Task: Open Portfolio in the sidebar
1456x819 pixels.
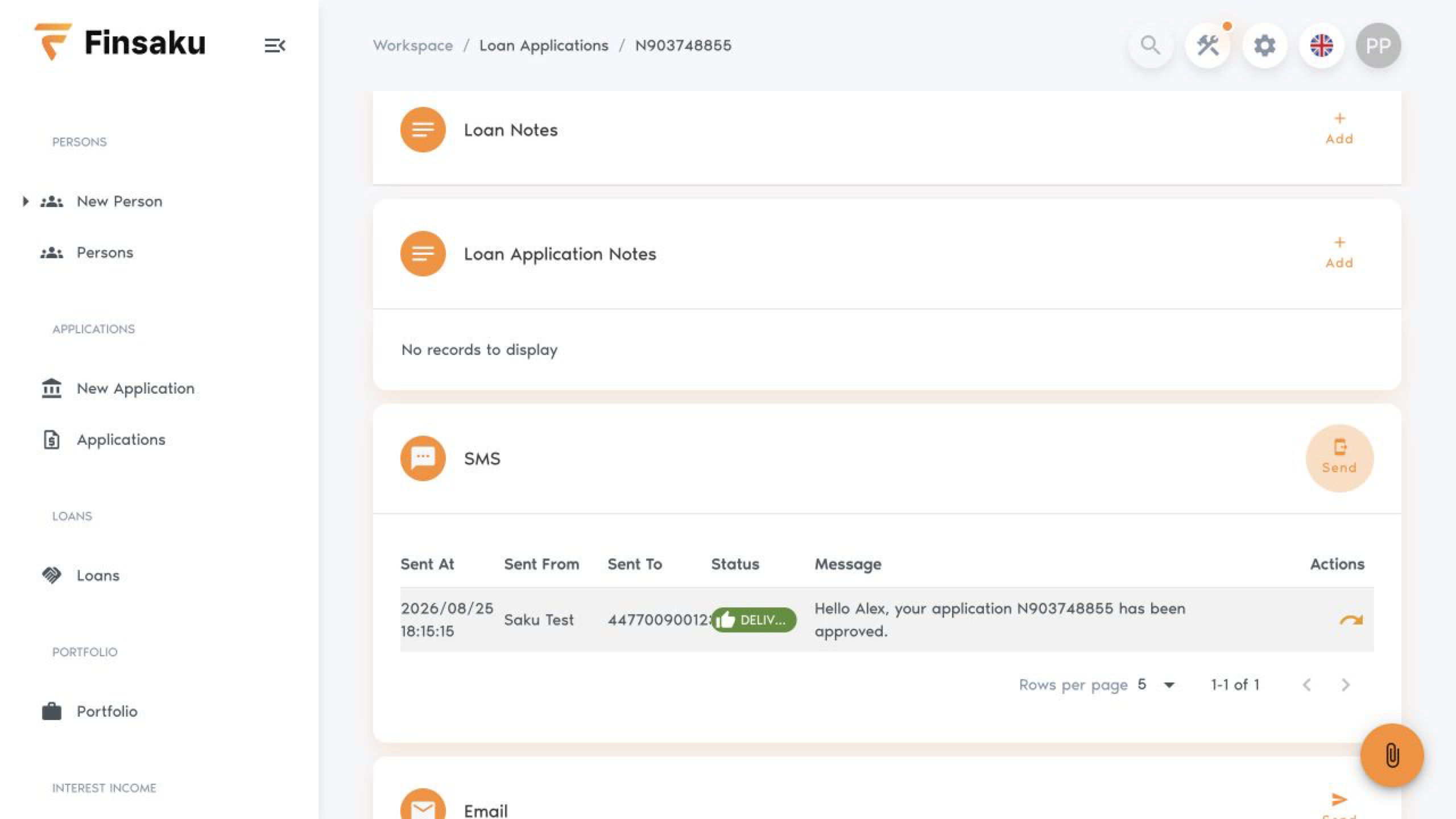Action: [107, 712]
